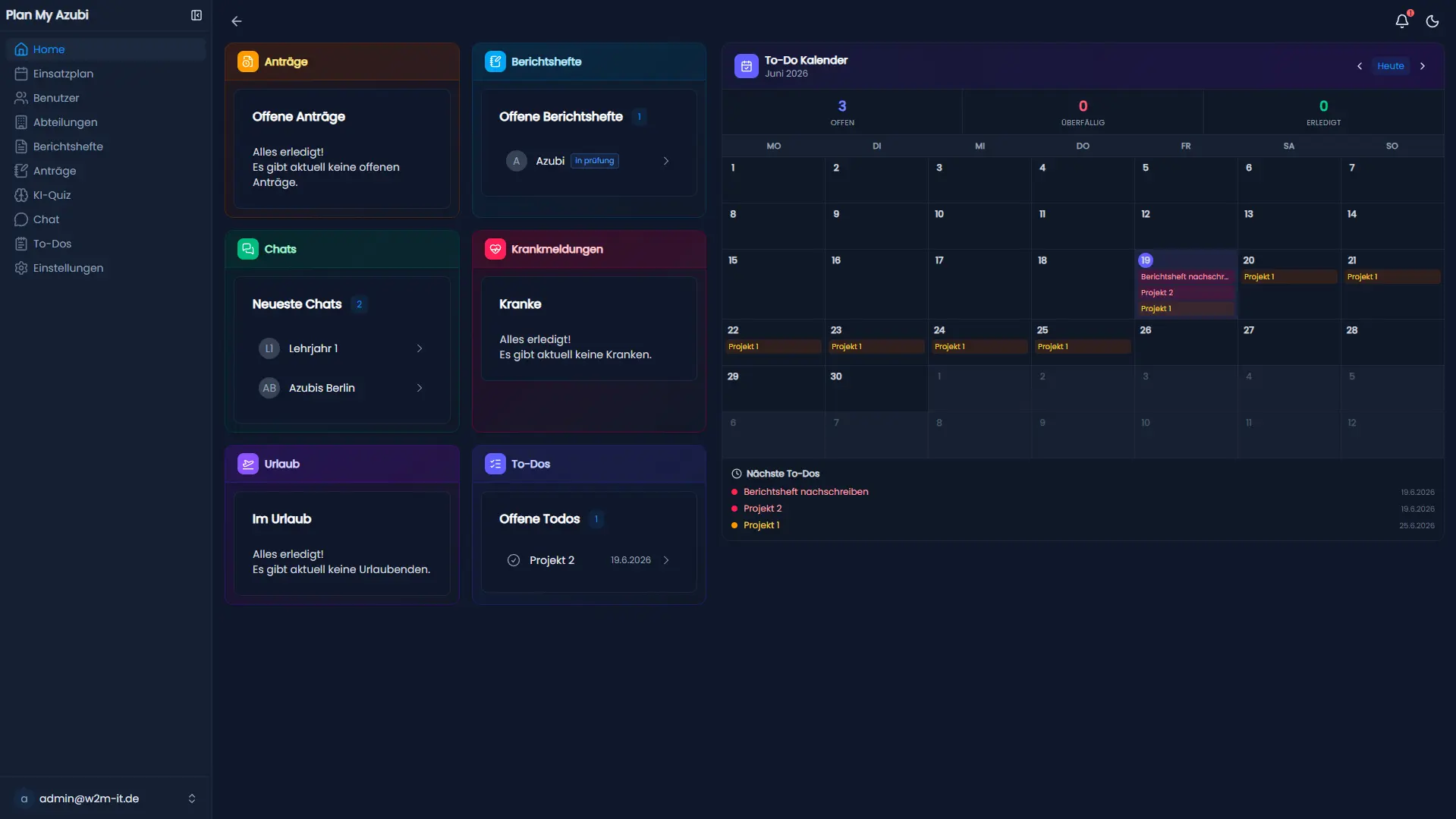This screenshot has width=1456, height=819.
Task: Click the green Chats card icon
Action: click(248, 249)
